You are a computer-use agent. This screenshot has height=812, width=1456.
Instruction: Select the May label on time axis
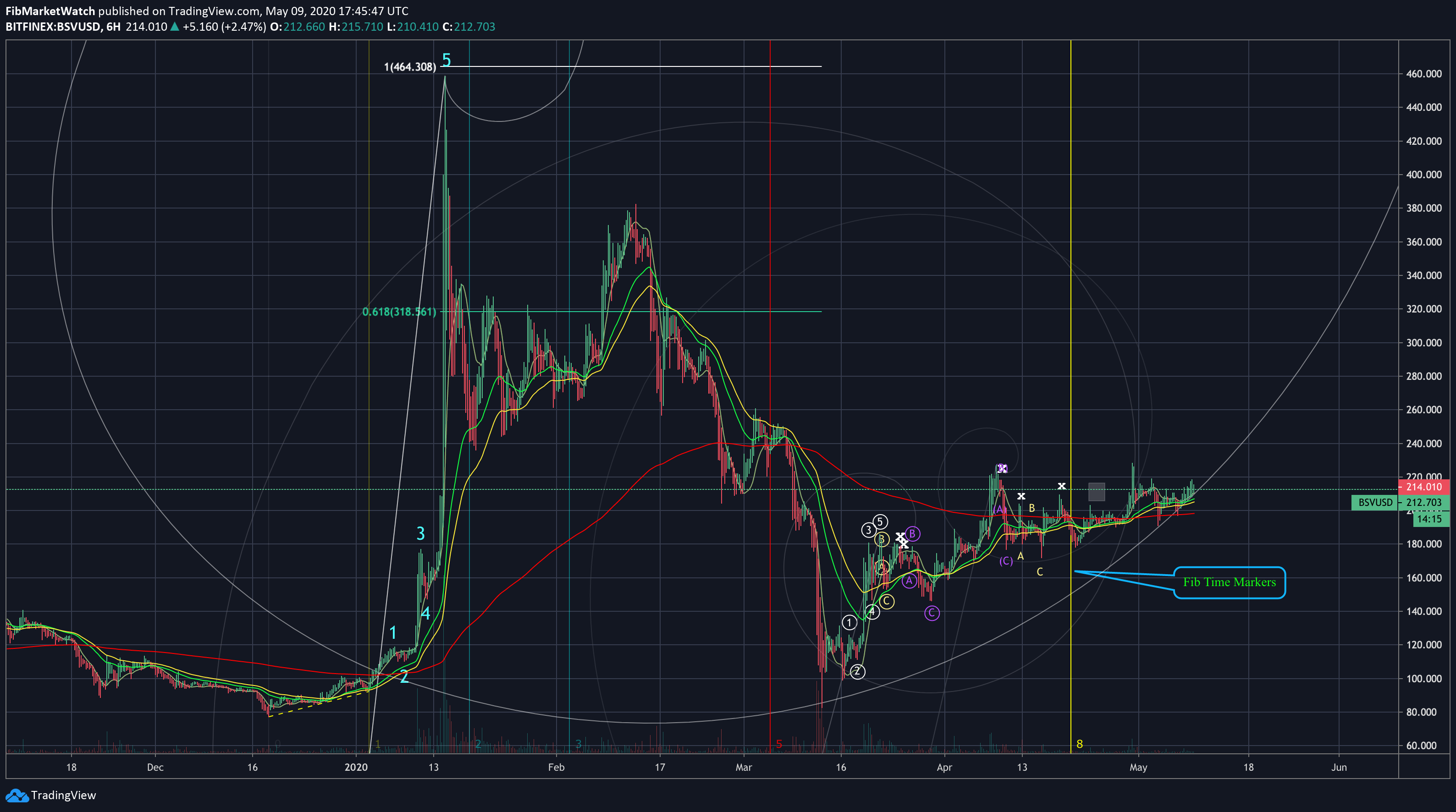click(1138, 768)
